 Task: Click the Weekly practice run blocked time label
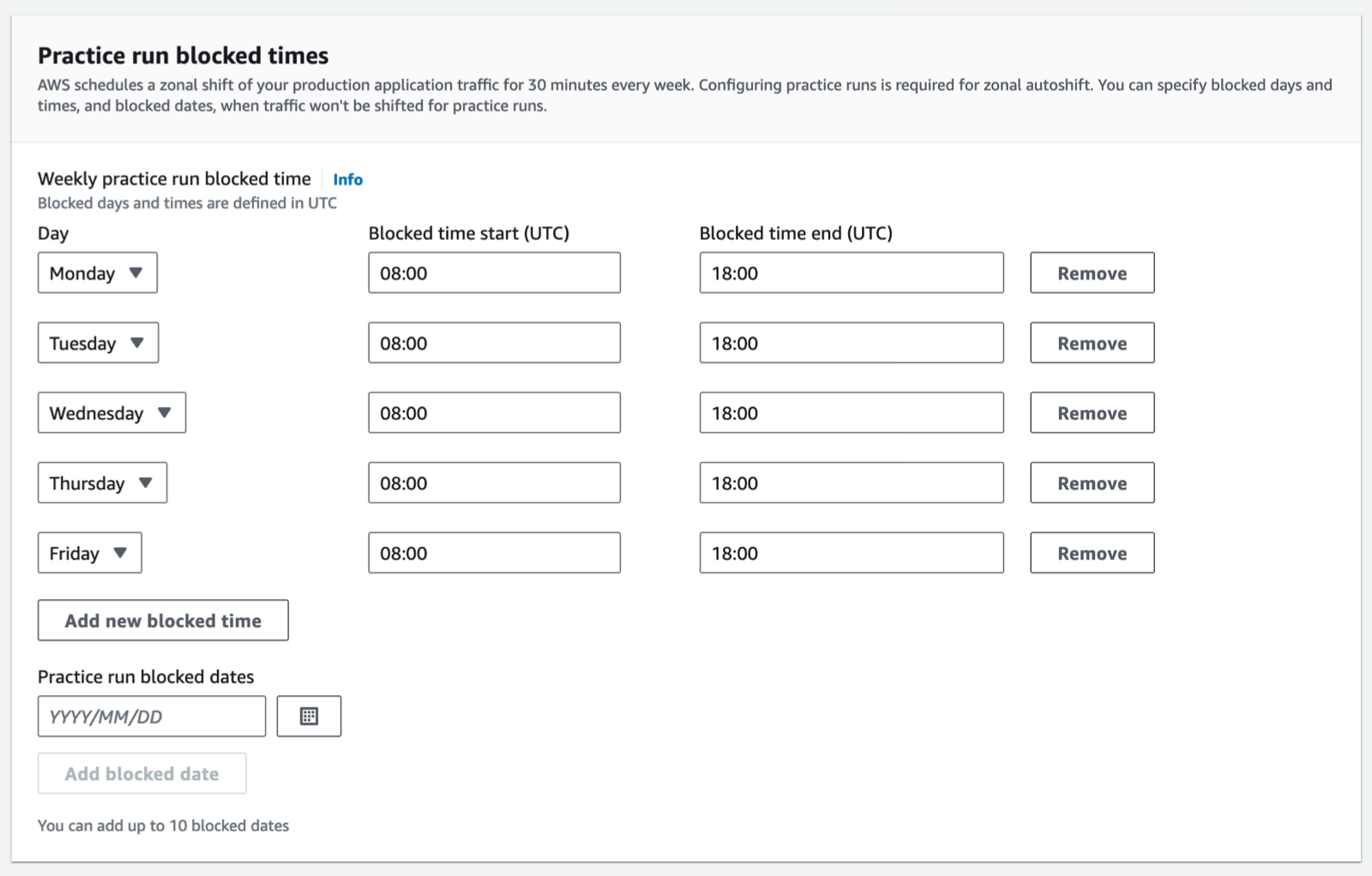click(x=174, y=178)
